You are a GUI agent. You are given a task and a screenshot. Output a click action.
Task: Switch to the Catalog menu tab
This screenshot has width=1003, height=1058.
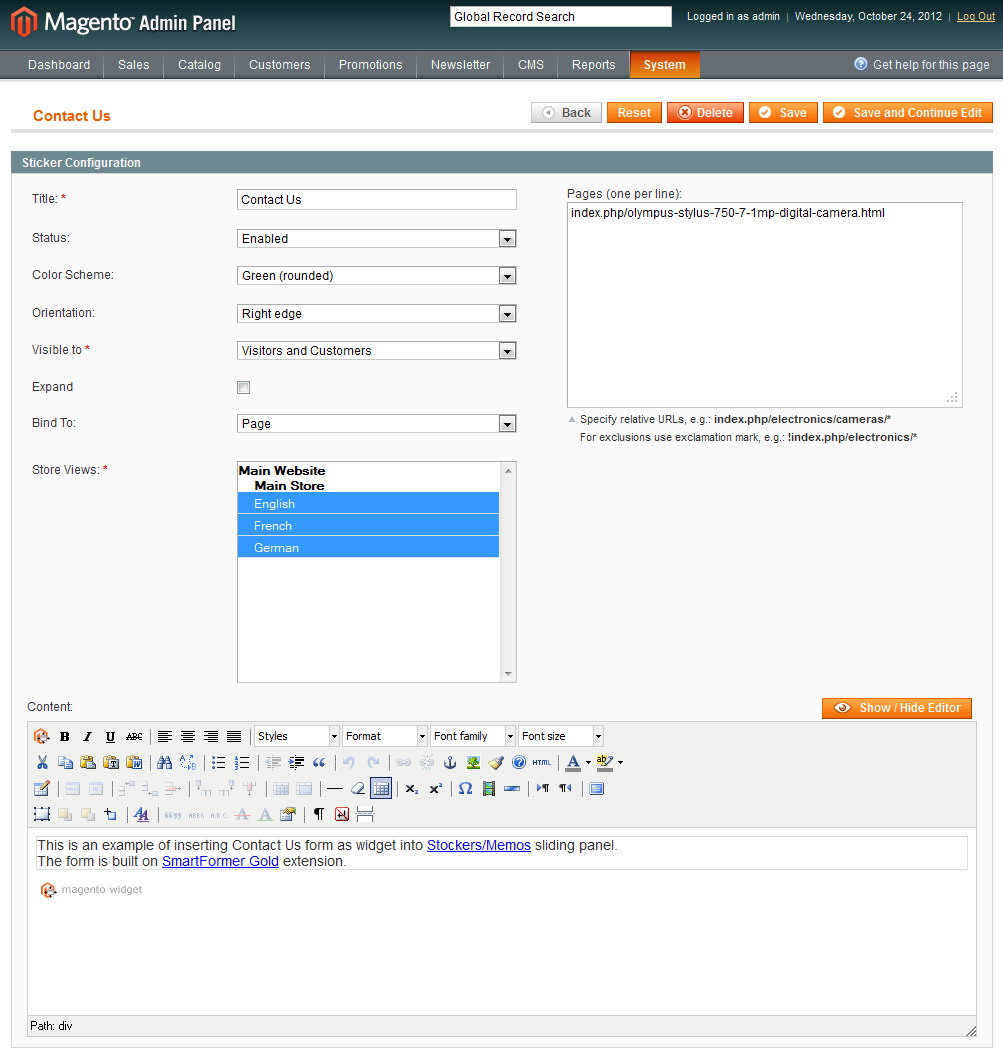click(198, 65)
